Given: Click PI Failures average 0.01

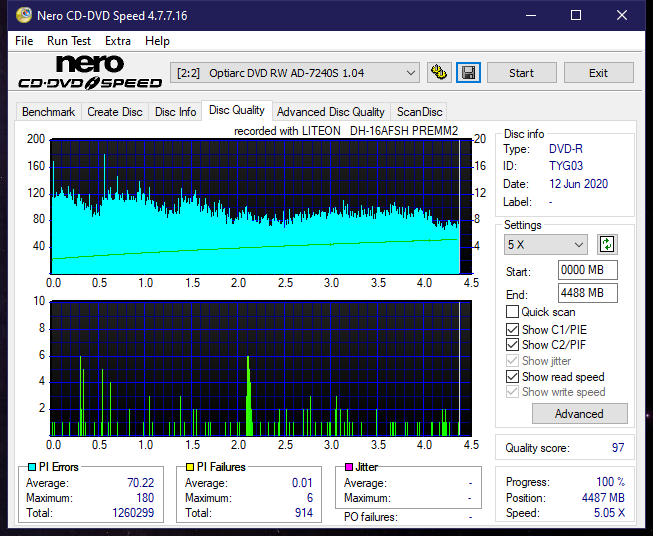Looking at the screenshot, I should [302, 483].
